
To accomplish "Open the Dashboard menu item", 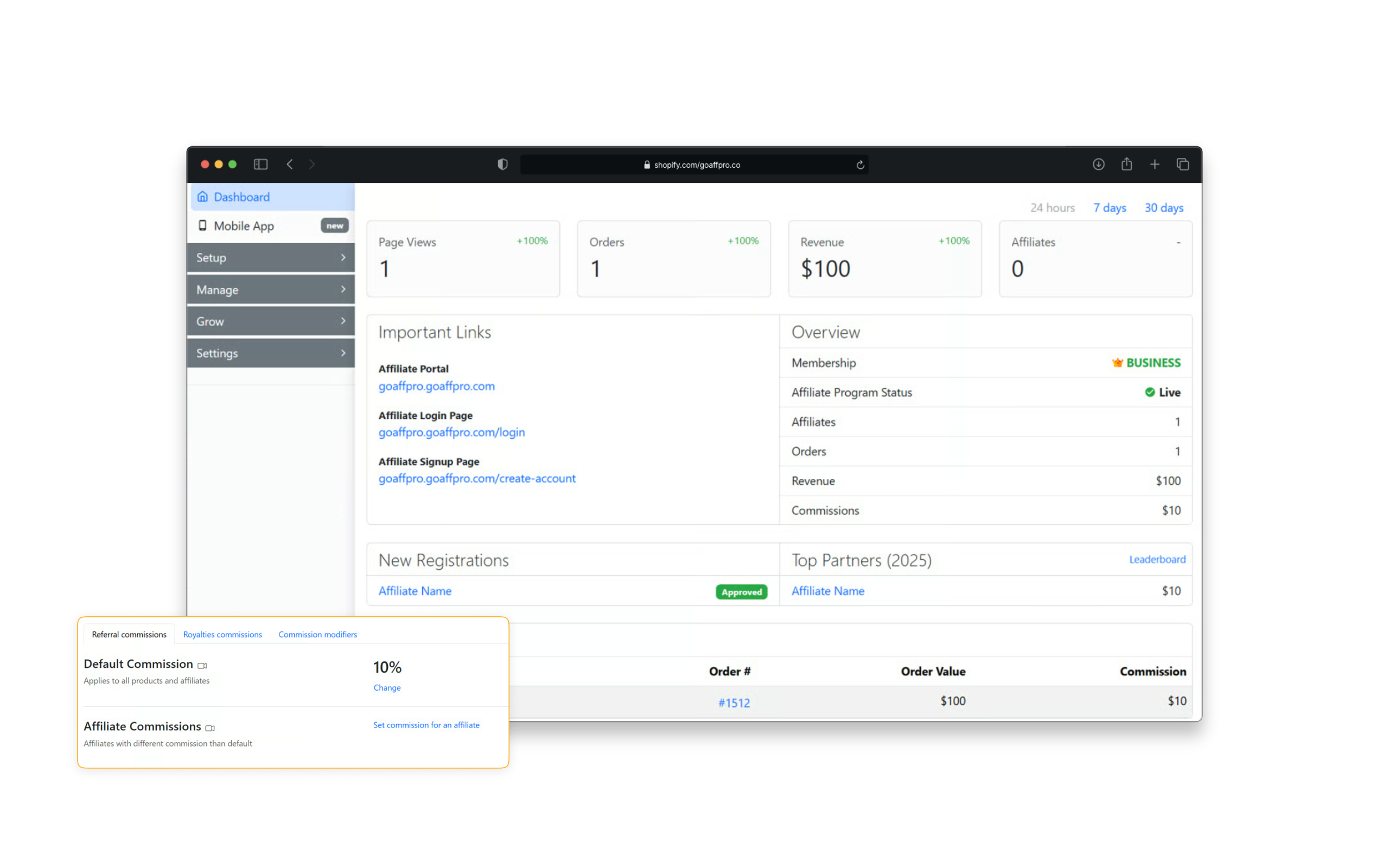I will point(272,197).
